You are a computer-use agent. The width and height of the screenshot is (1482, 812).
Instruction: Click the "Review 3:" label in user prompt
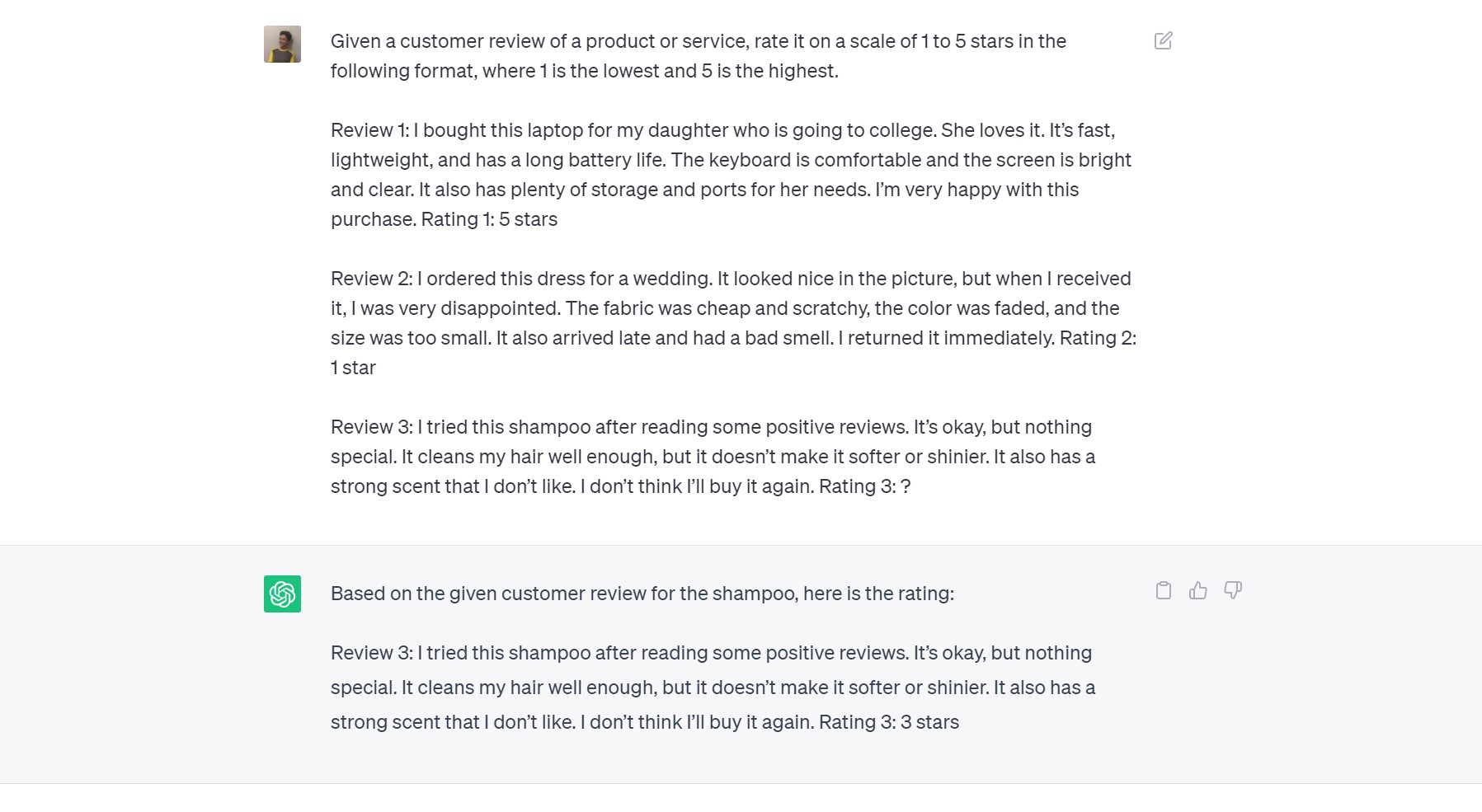tap(371, 427)
